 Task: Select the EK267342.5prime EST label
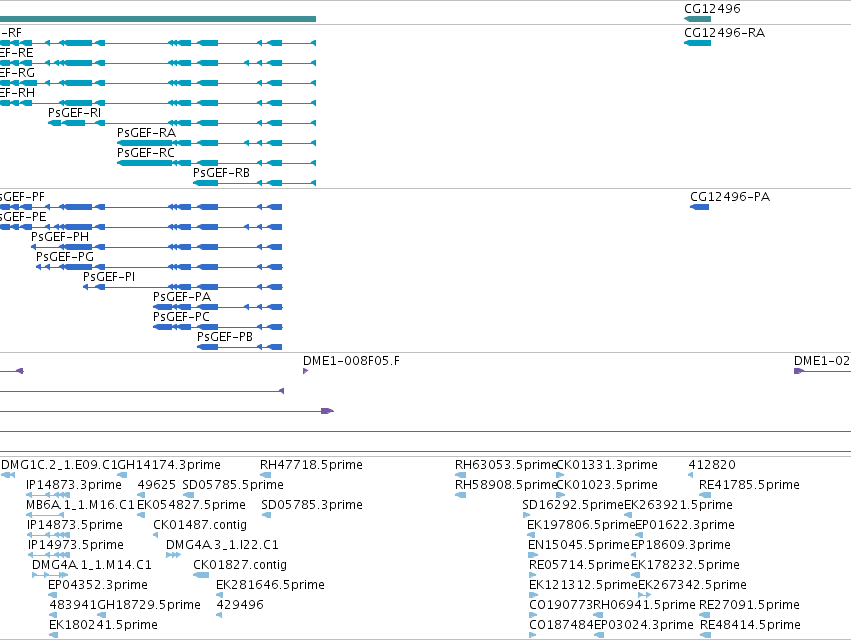tap(693, 585)
